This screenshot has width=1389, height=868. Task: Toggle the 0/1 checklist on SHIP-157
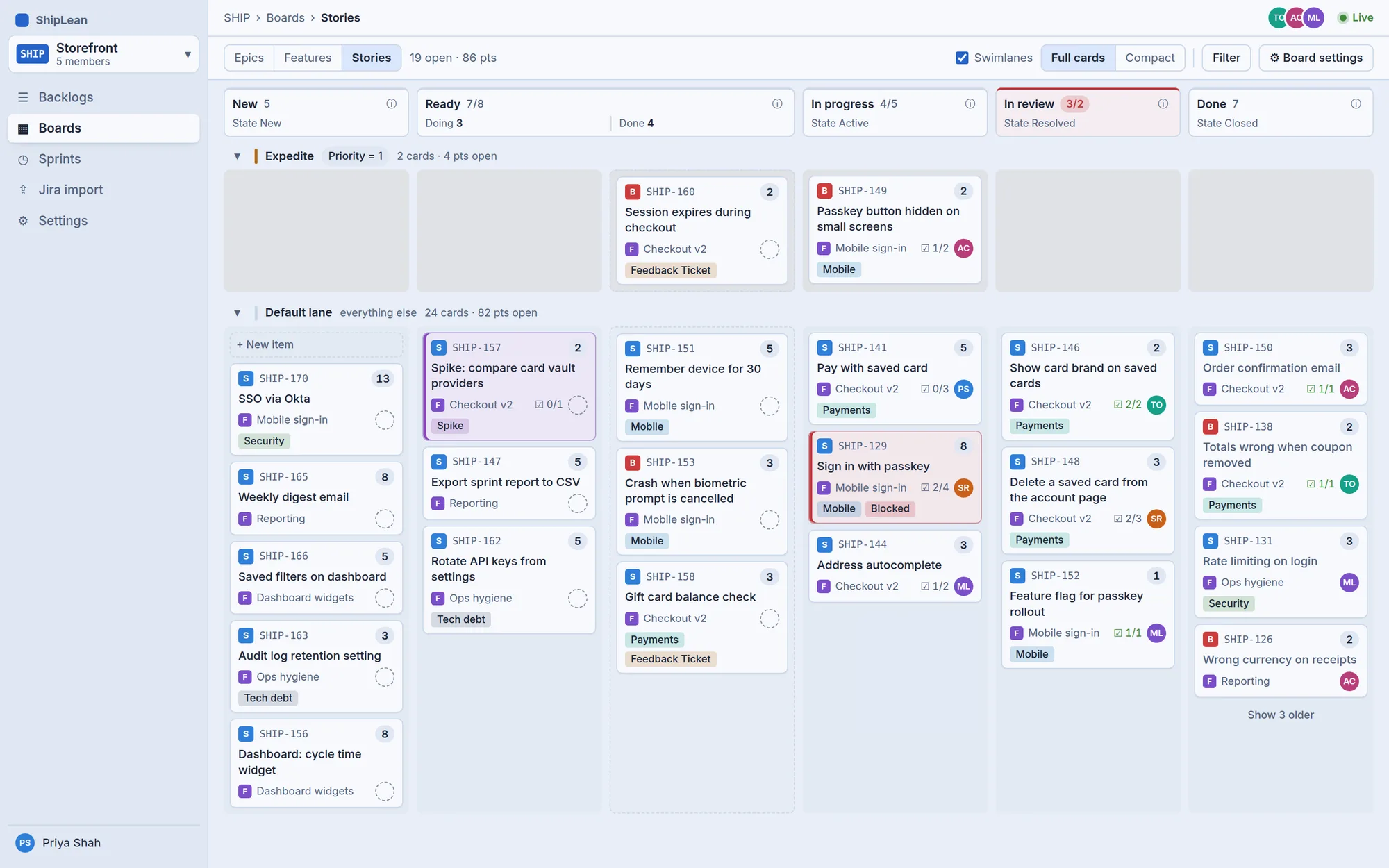549,404
